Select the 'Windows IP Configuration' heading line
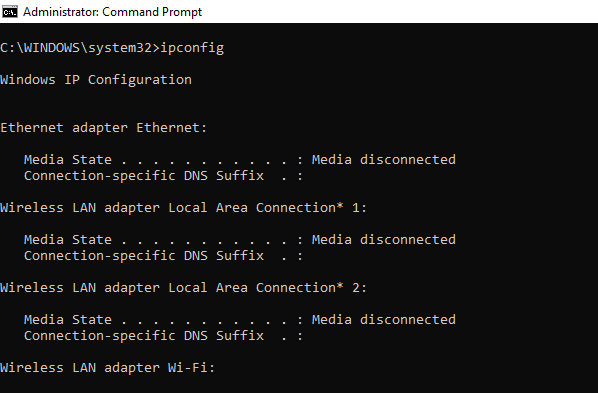The height and width of the screenshot is (393, 598). pos(96,80)
